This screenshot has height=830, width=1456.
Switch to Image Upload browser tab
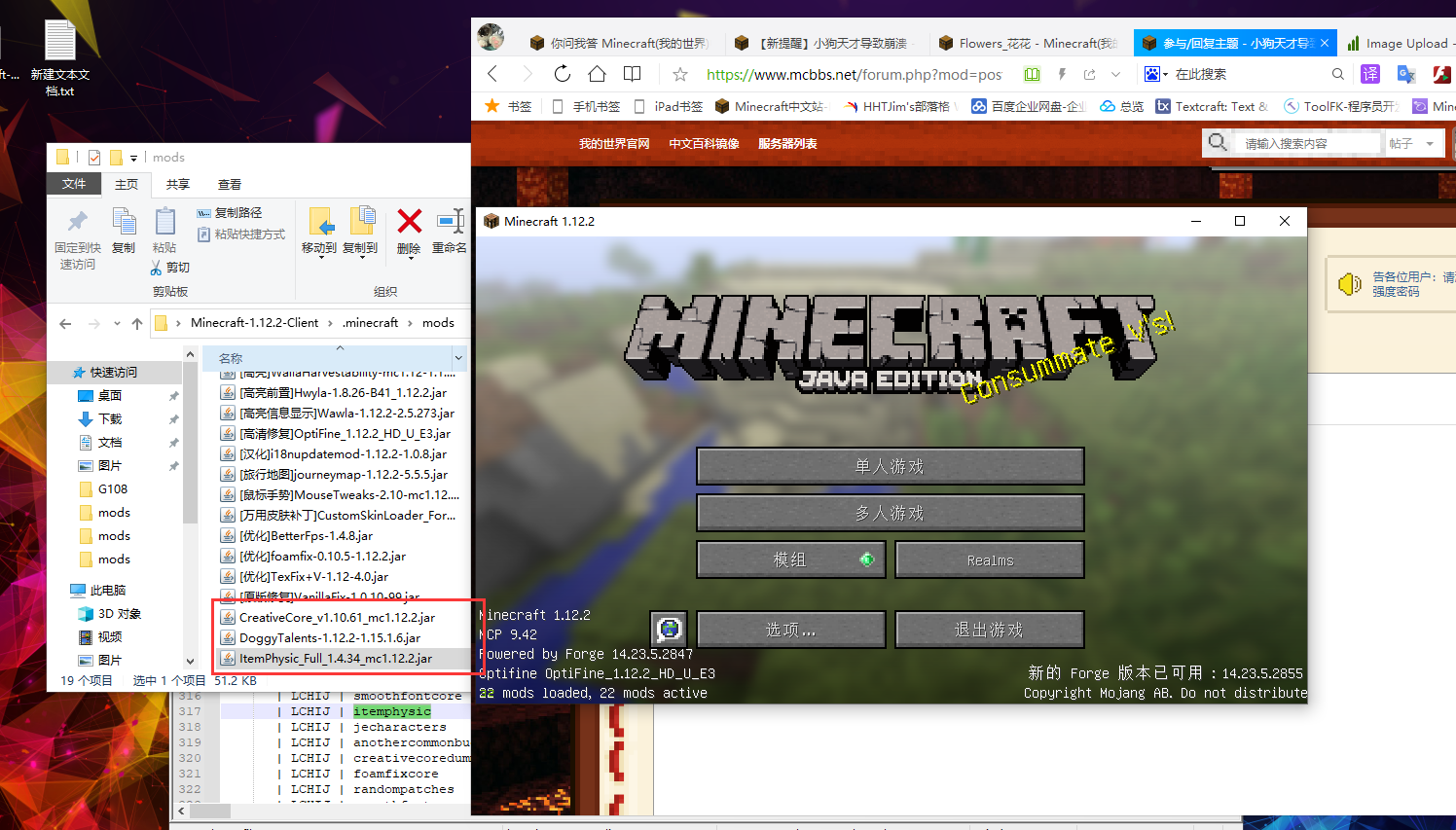1400,43
